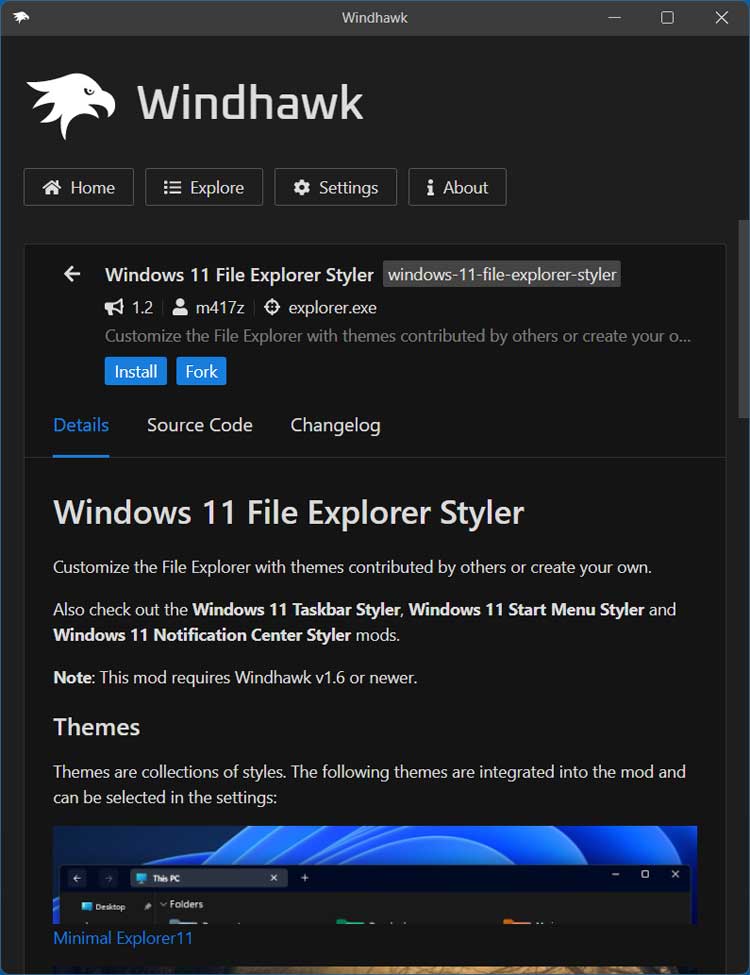Click the vertical scrollbar thumb
Screen dimensions: 750x975
point(743,319)
